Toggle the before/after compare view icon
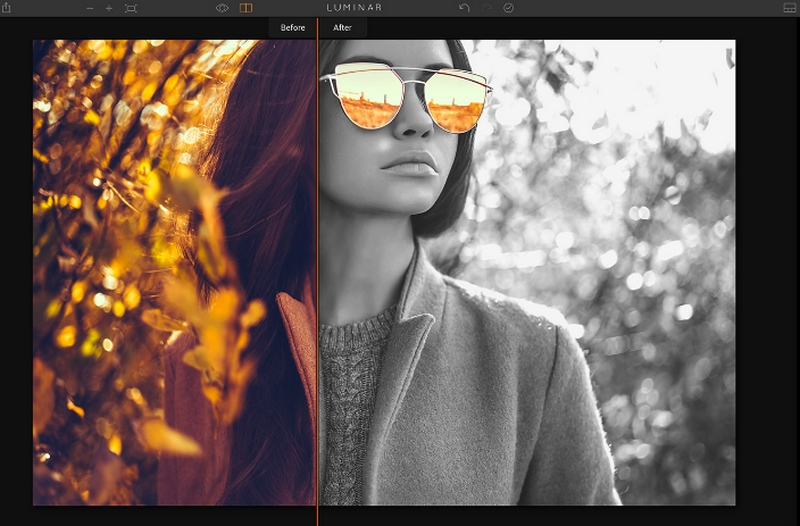The height and width of the screenshot is (526, 800). [x=246, y=8]
